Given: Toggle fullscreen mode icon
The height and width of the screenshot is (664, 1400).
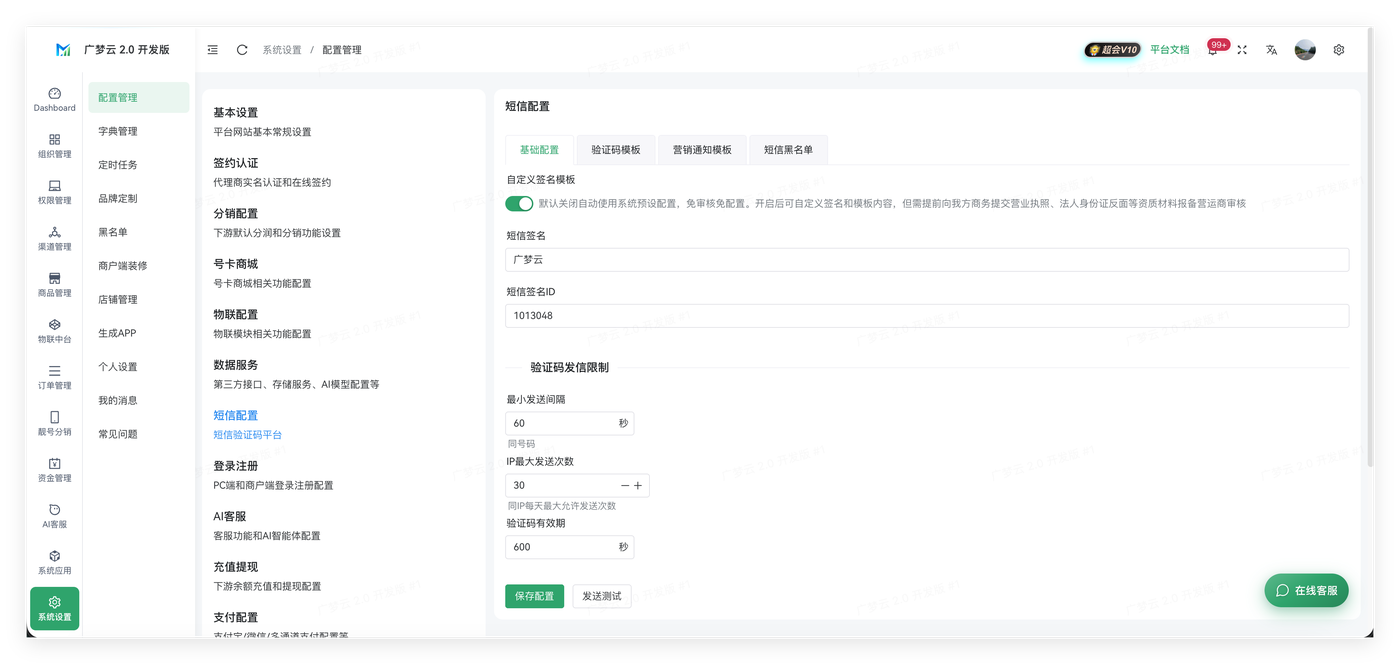Looking at the screenshot, I should pos(1242,50).
